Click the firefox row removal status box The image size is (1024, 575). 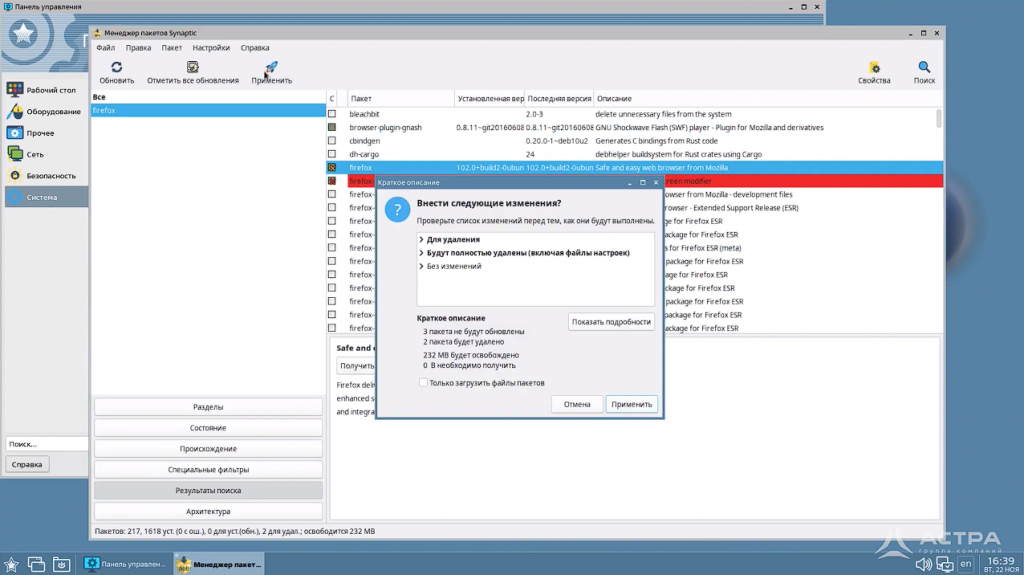click(x=332, y=168)
